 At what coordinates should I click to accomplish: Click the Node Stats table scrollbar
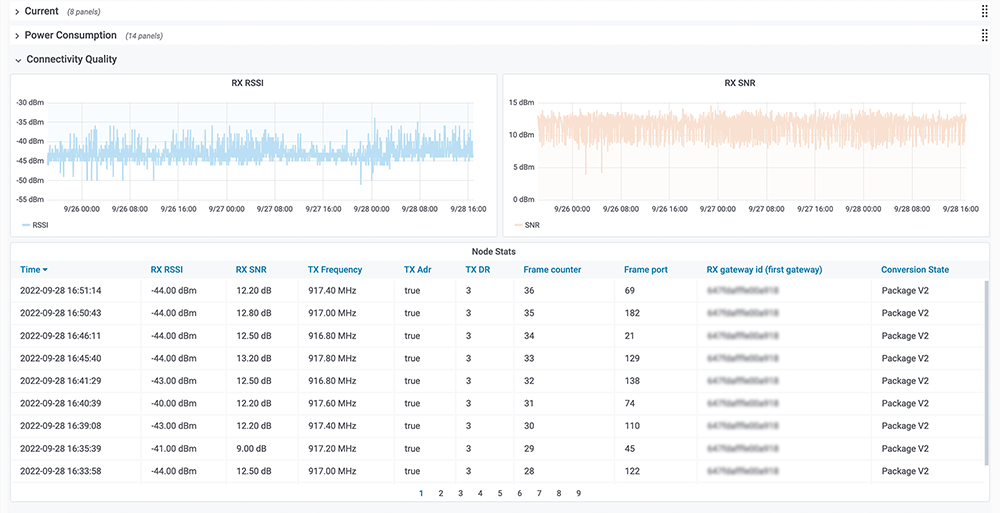tap(987, 373)
